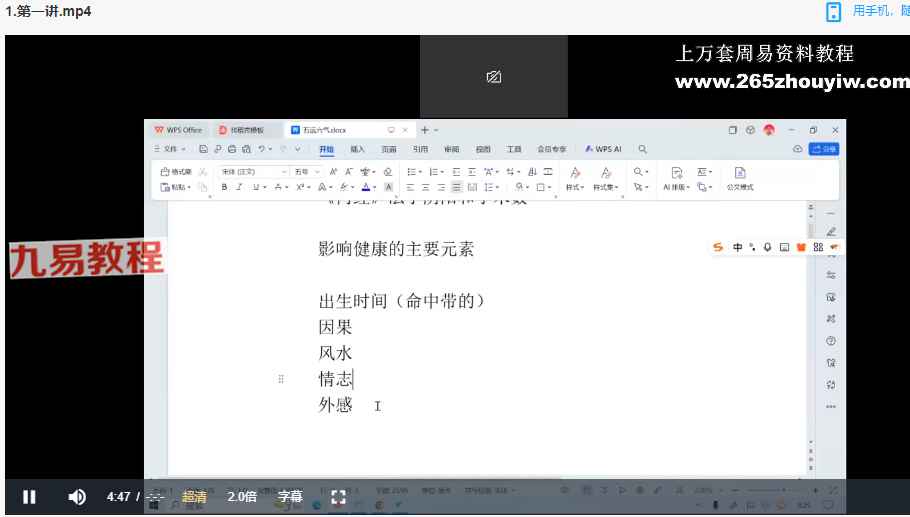The height and width of the screenshot is (517, 910).
Task: Enter fullscreen video mode
Action: 338,497
